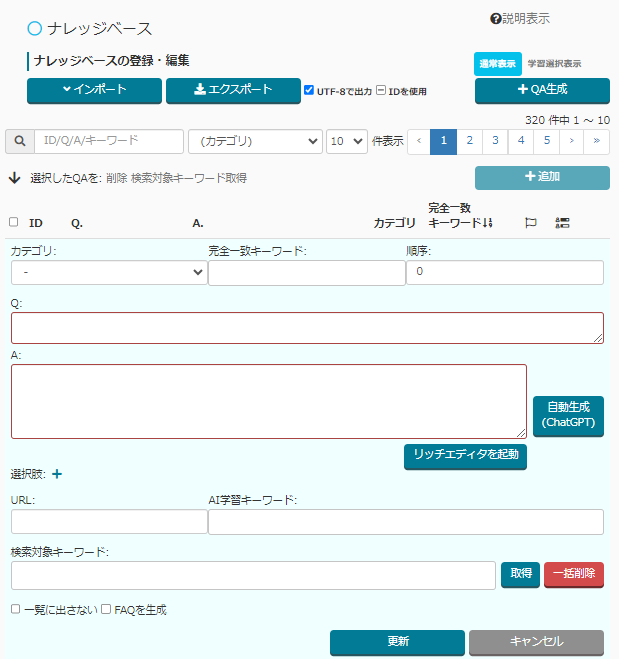This screenshot has width=619, height=659.
Task: Open the (カテゴリ) filter dropdown
Action: pos(255,141)
